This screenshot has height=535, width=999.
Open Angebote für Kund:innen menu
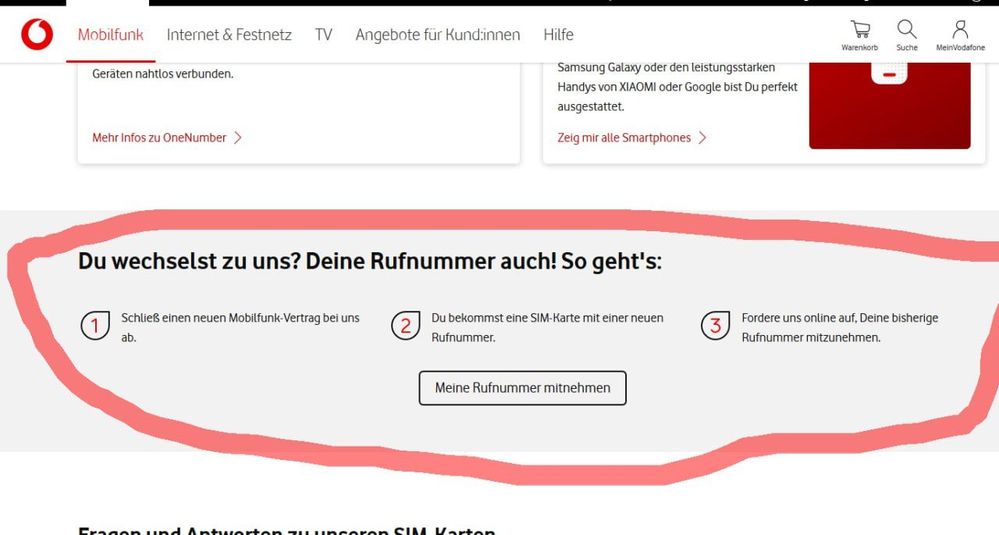438,34
